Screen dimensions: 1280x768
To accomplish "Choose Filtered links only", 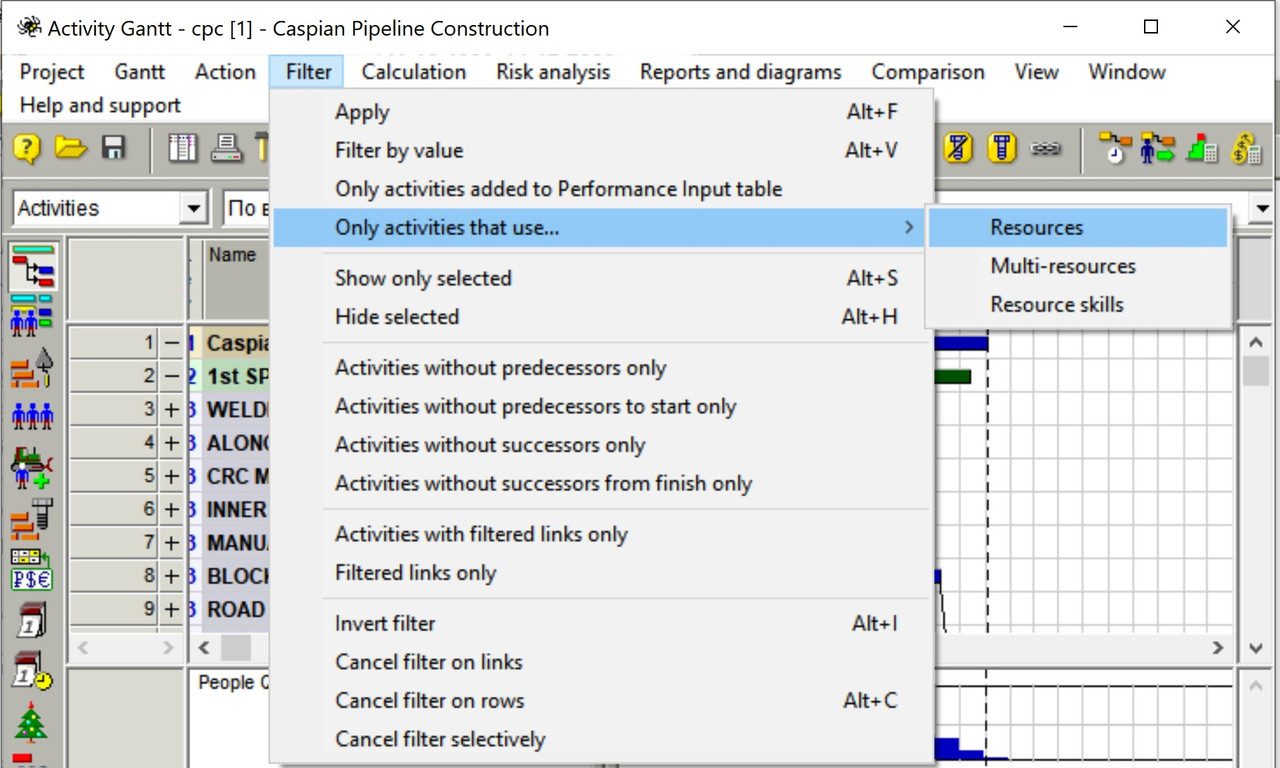I will click(x=602, y=573).
